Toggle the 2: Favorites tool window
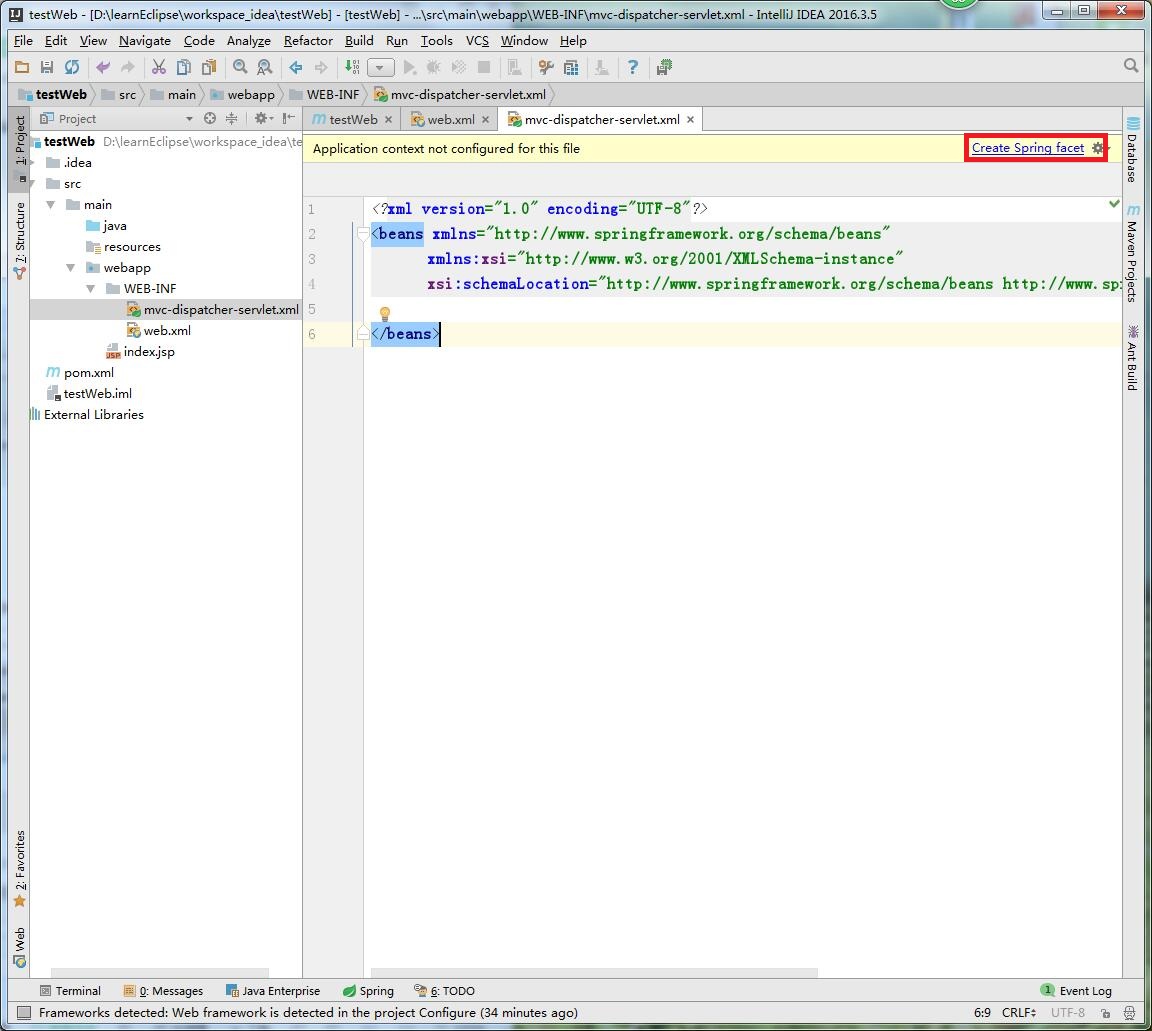This screenshot has height=1031, width=1152. (x=20, y=868)
